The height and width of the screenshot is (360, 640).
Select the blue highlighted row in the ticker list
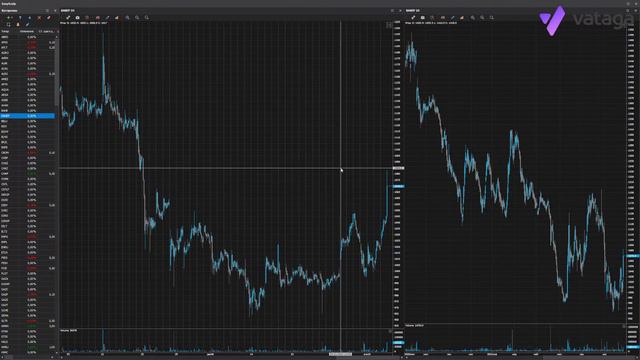tap(27, 116)
